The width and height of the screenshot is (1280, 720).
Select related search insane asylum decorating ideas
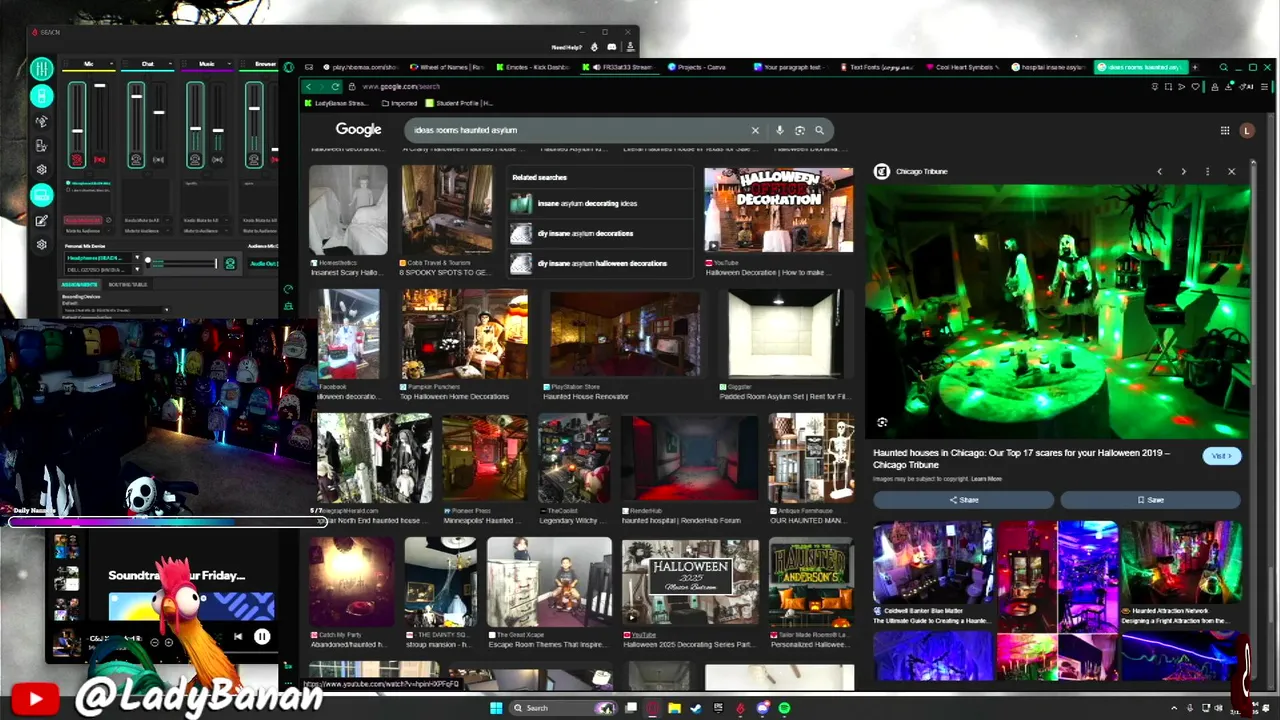pyautogui.click(x=599, y=204)
